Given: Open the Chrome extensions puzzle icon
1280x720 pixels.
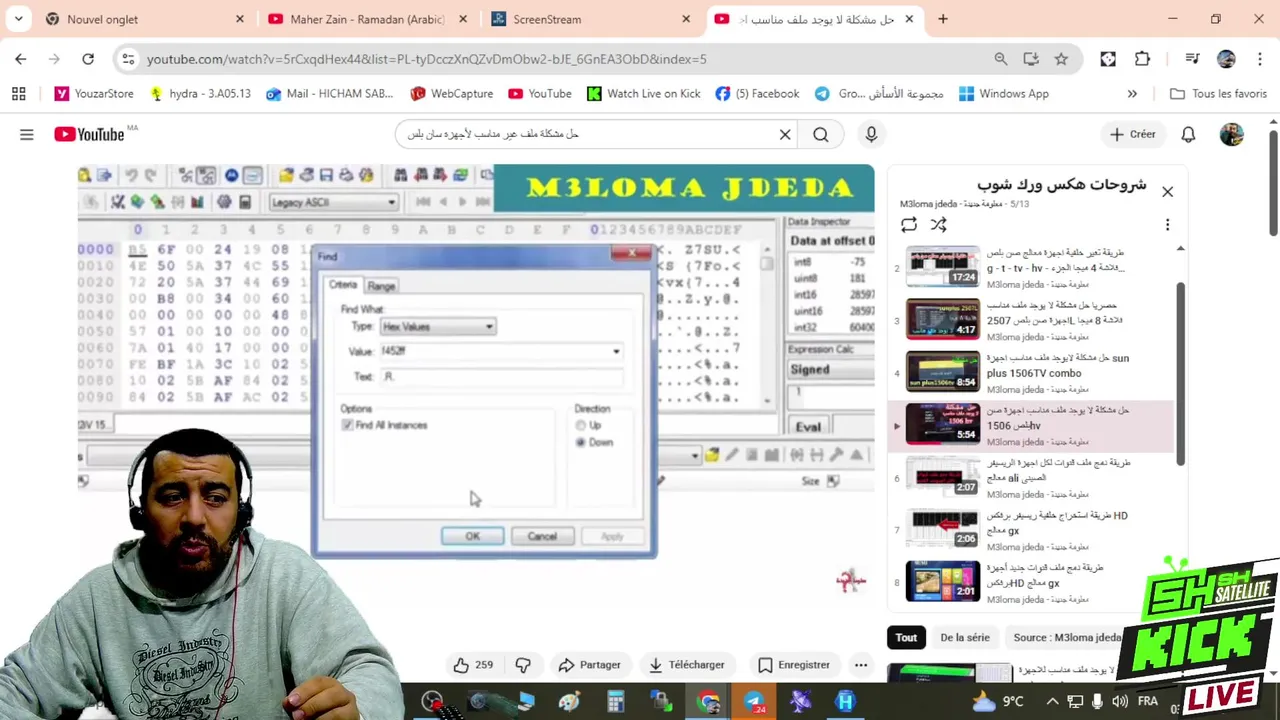Looking at the screenshot, I should 1142,59.
